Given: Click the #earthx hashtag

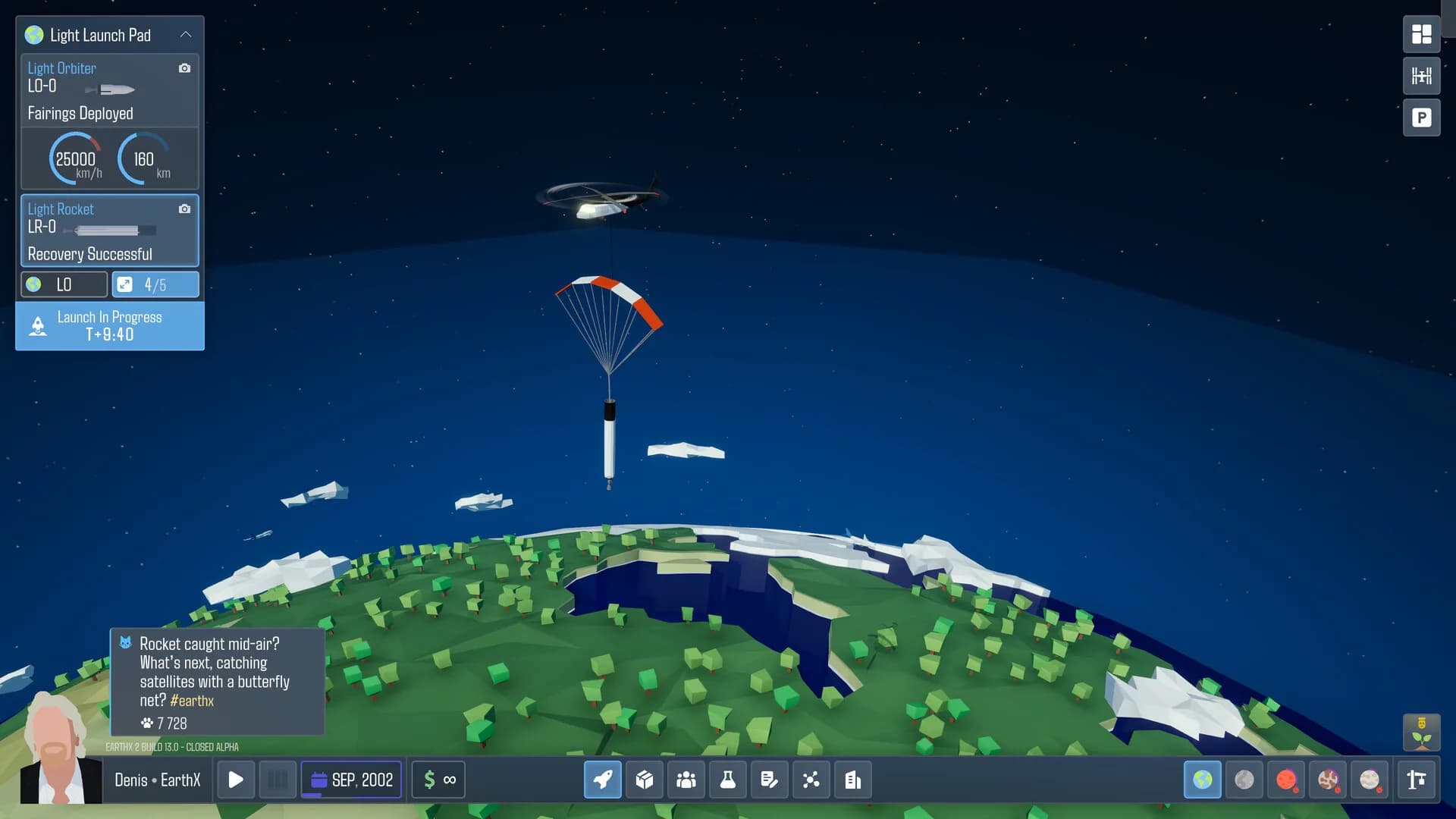Looking at the screenshot, I should click(x=192, y=701).
